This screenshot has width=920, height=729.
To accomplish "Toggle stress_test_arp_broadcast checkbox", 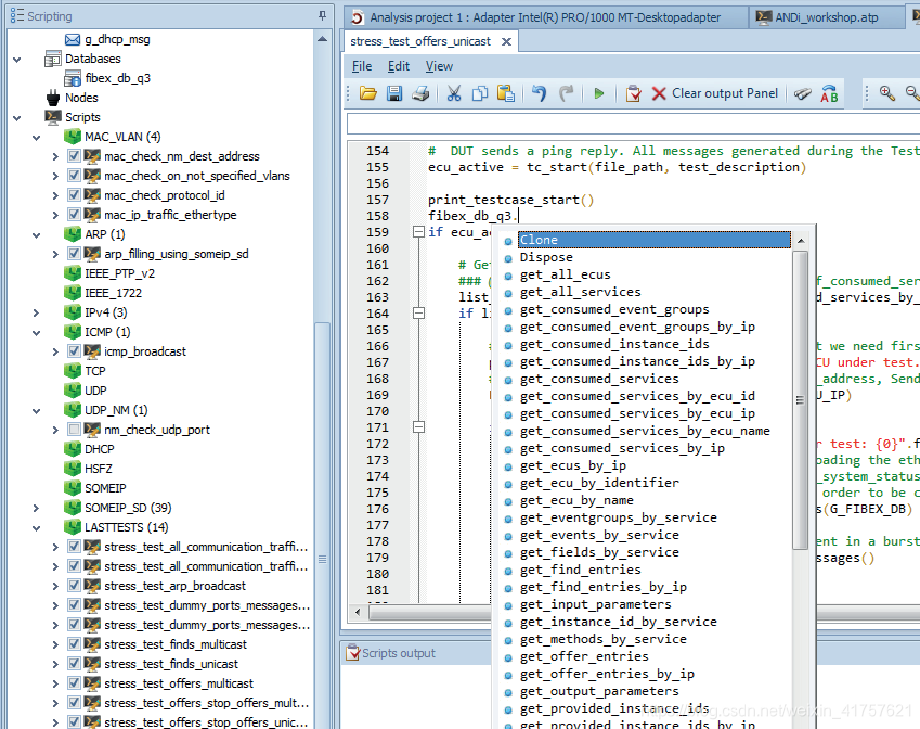I will click(73, 585).
